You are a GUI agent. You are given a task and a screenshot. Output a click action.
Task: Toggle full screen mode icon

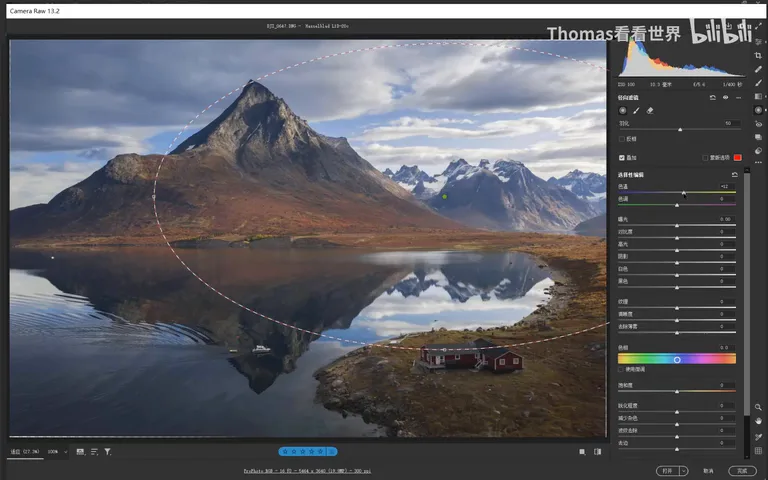tap(759, 26)
